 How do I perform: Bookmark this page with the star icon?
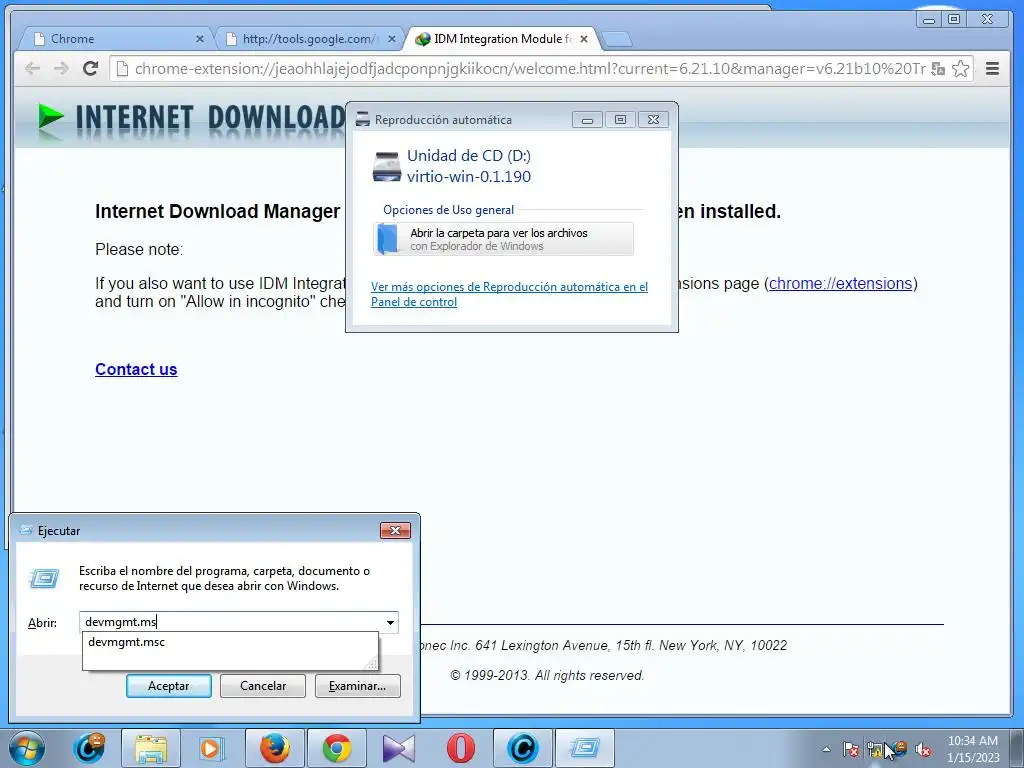pos(960,69)
